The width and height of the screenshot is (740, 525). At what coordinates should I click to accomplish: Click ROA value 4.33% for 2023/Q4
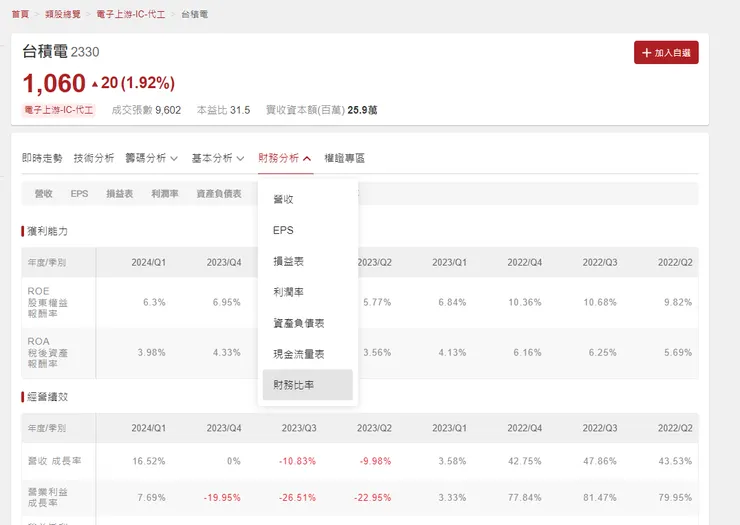point(227,352)
